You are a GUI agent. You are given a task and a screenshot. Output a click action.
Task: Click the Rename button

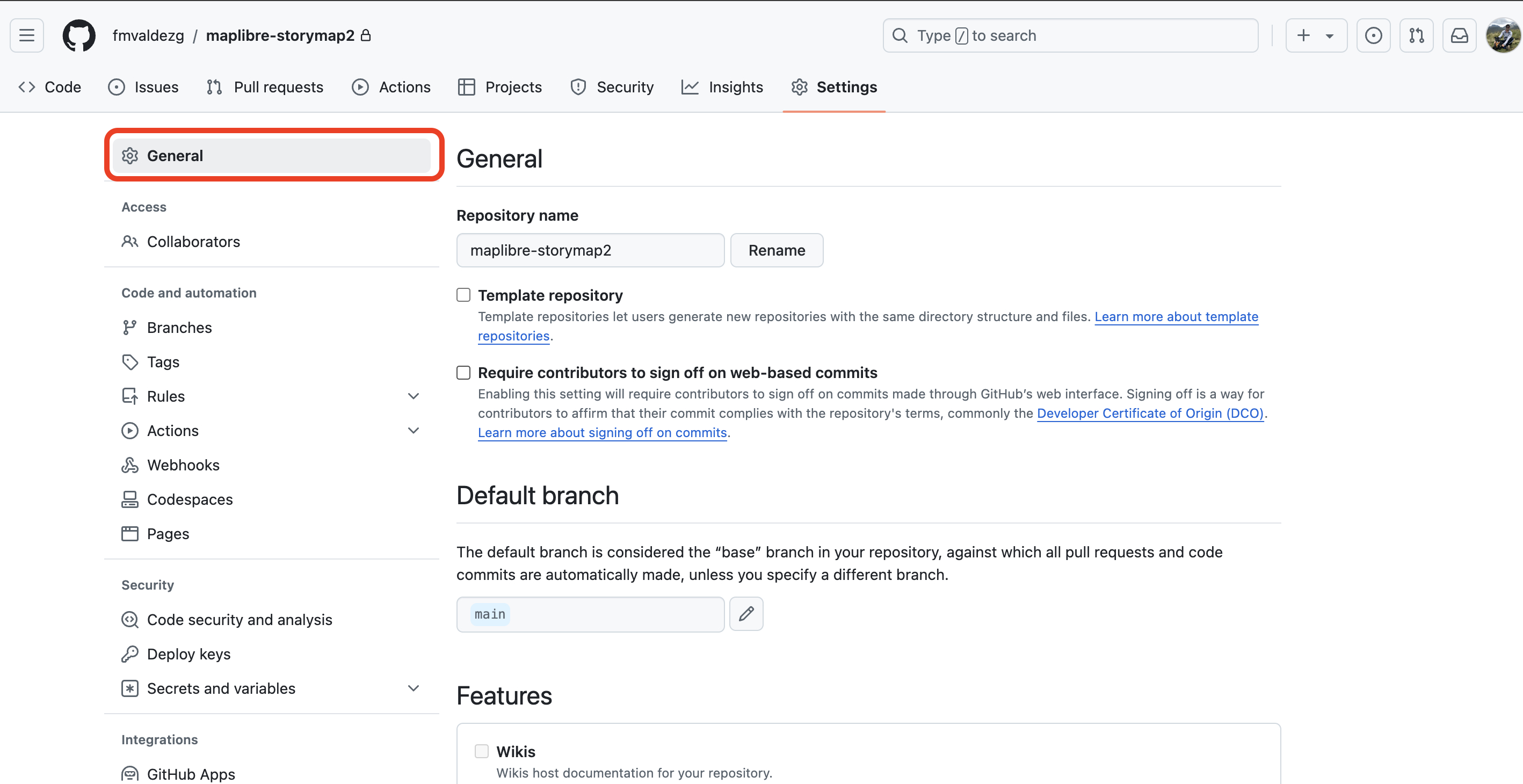tap(777, 250)
